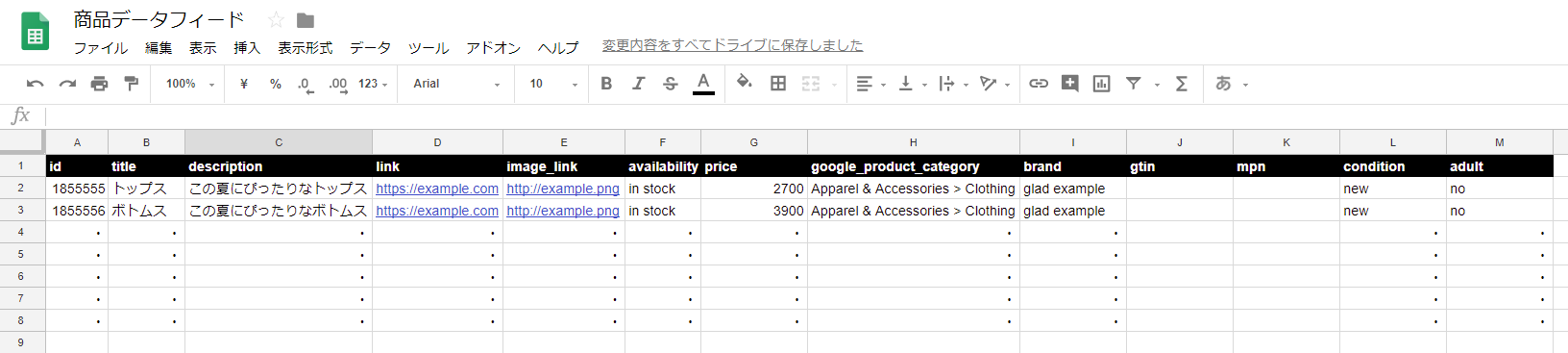Toggle italic formatting
The width and height of the screenshot is (1568, 353).
[638, 84]
